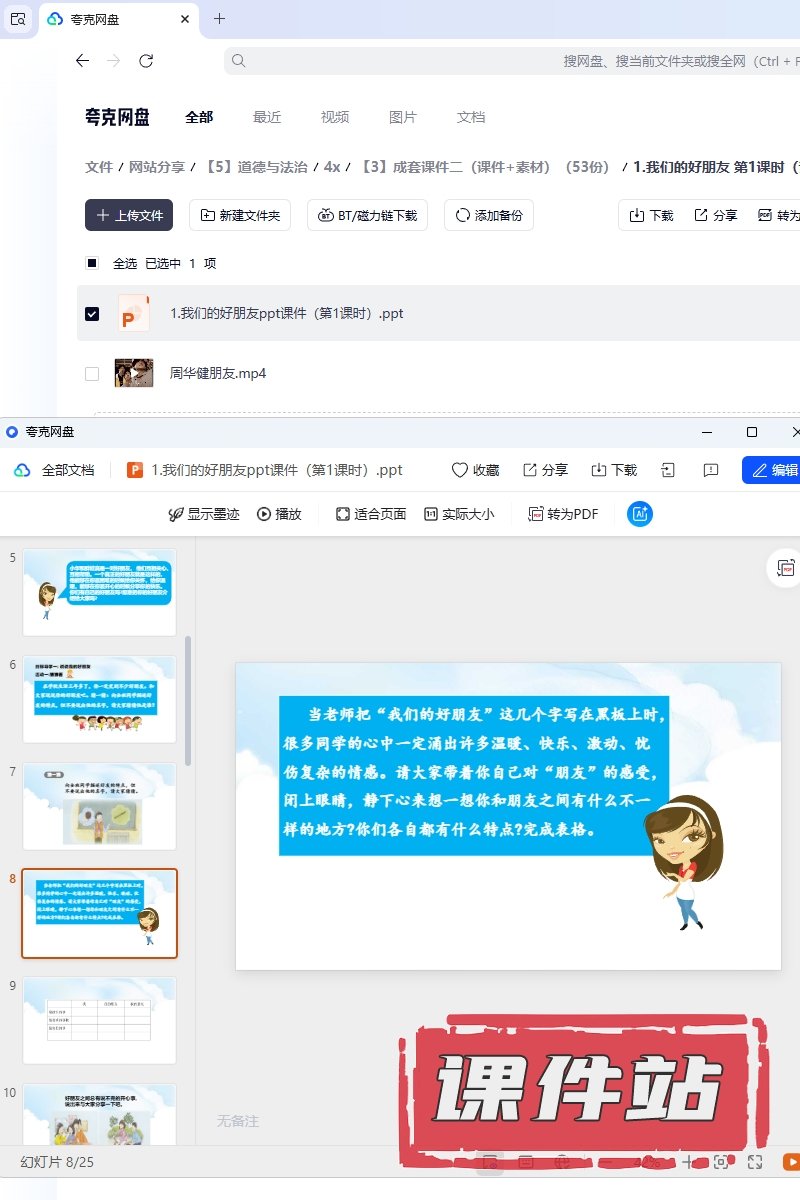Click the fit-to-window icon in status bar
The image size is (800, 1200).
[x=721, y=1162]
